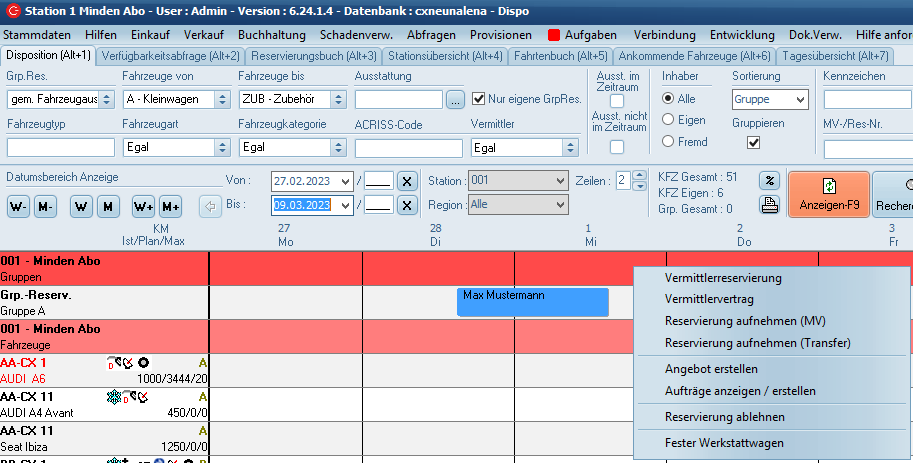
Task: Click the tire icon on AUDI A6 row
Action: (x=144, y=362)
